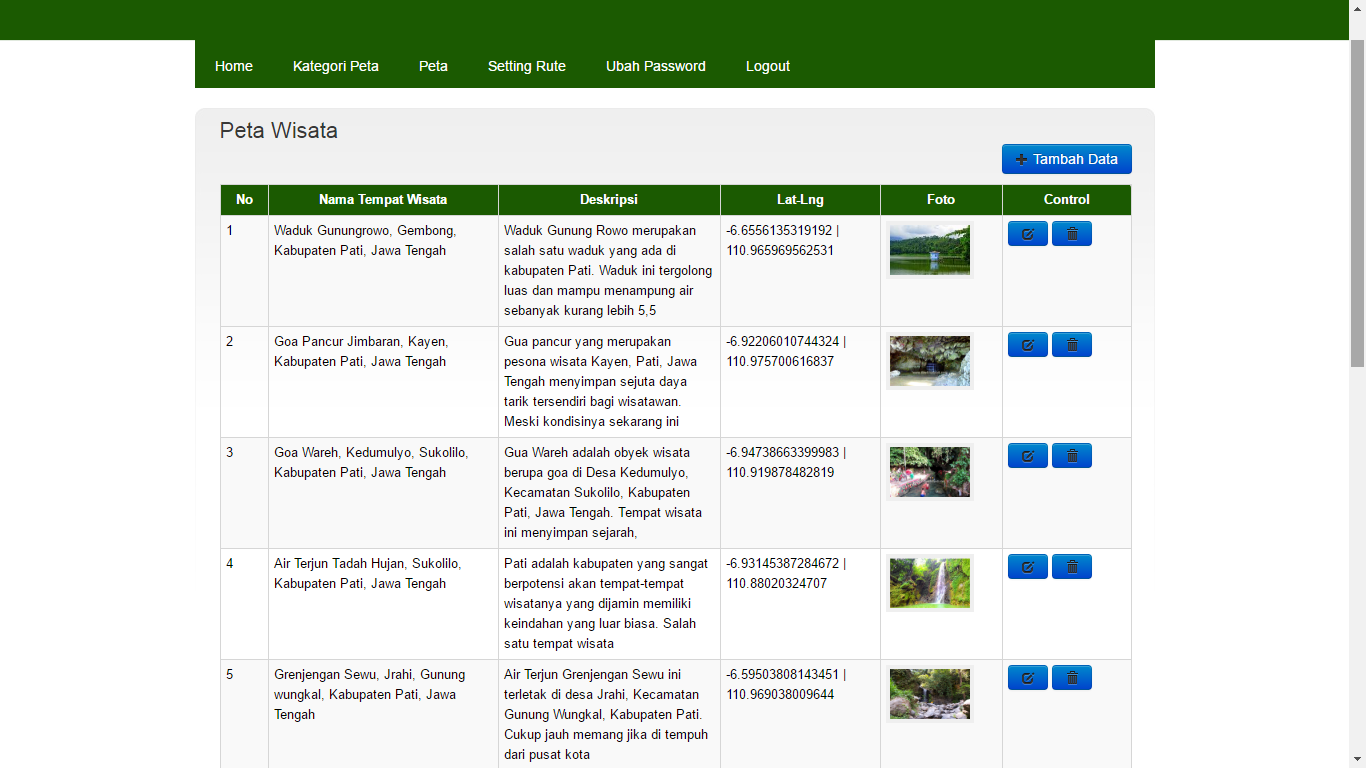The image size is (1366, 768).
Task: Click the vertical page scrollbar thumb
Action: tap(1357, 200)
